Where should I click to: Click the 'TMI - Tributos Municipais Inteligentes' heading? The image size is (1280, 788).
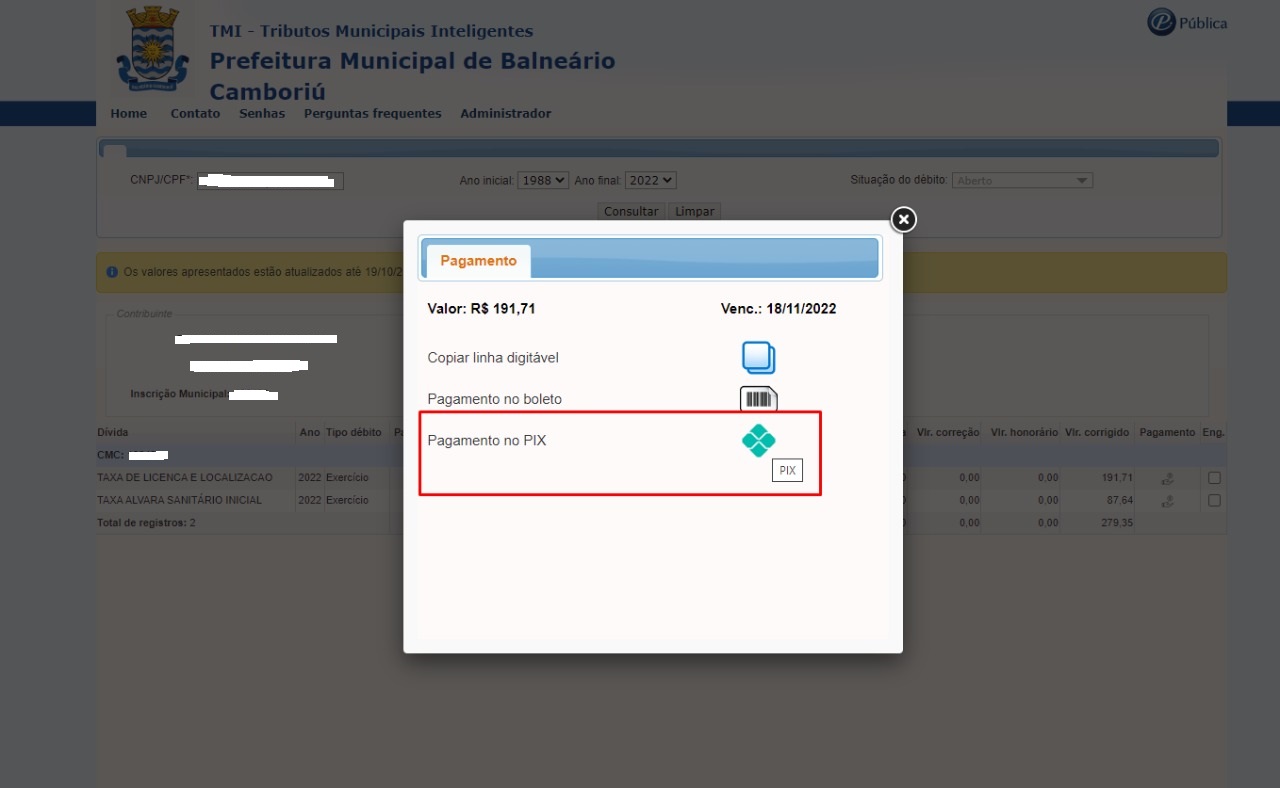pos(371,31)
